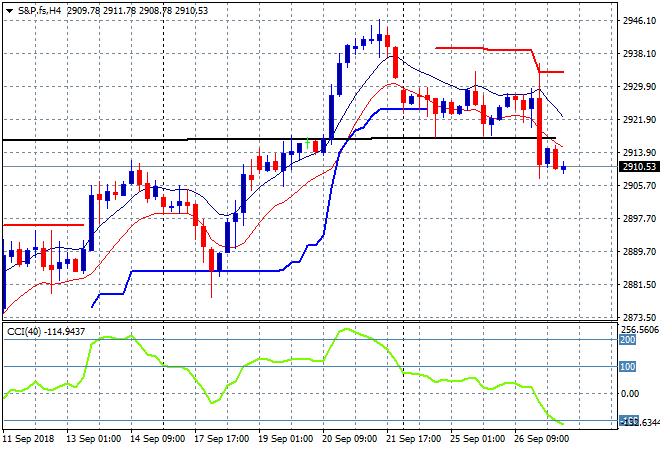This screenshot has width=660, height=450.
Task: Click the 2889.70 price scale value
Action: (639, 252)
